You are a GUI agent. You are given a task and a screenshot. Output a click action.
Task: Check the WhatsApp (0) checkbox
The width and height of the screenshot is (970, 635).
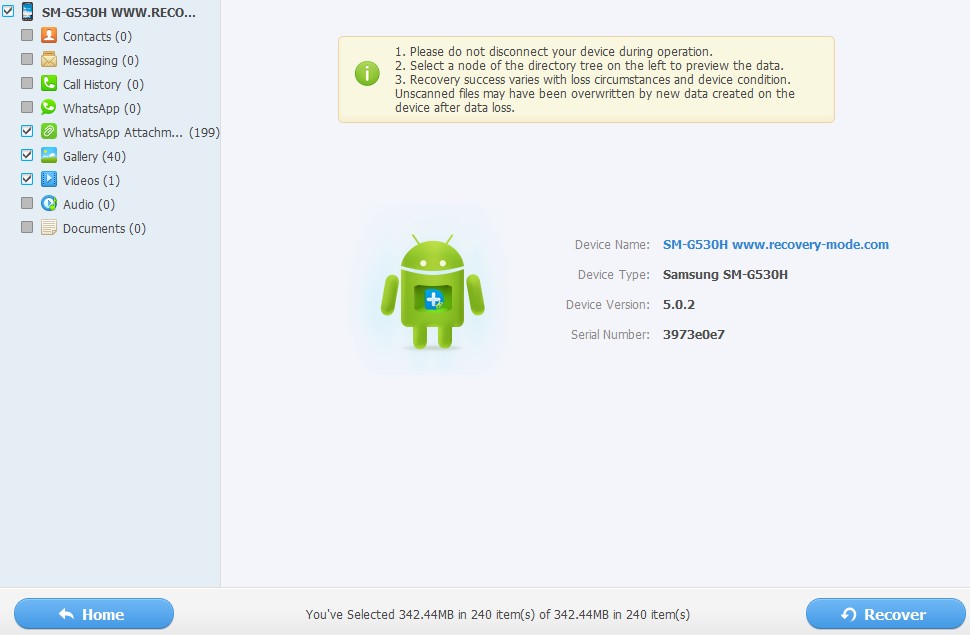point(27,107)
